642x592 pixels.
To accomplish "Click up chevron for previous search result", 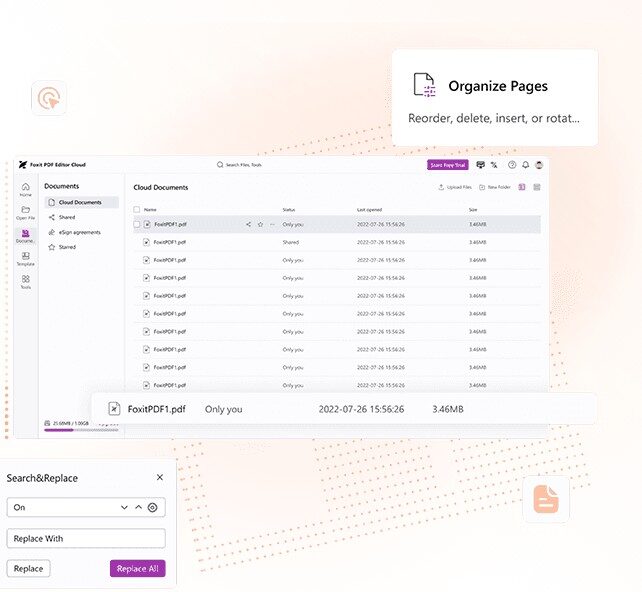I will (138, 508).
